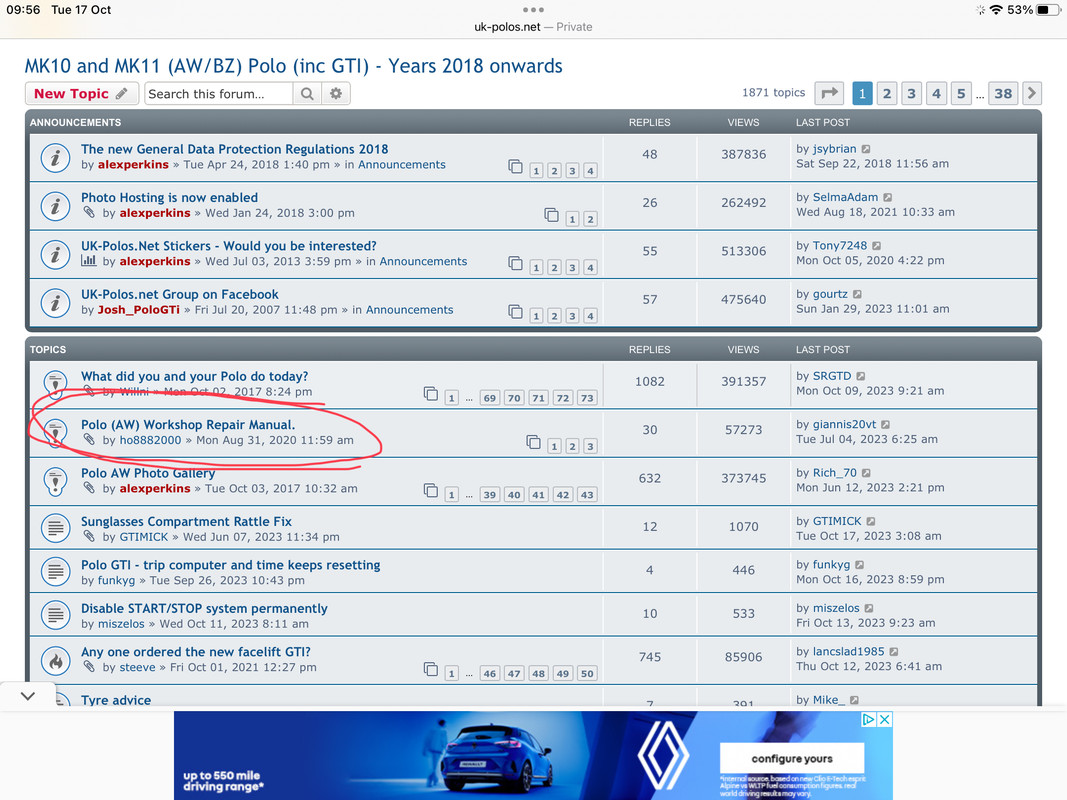Image resolution: width=1067 pixels, height=800 pixels.
Task: Open page 50 of facelift GTI thread
Action: click(x=587, y=673)
